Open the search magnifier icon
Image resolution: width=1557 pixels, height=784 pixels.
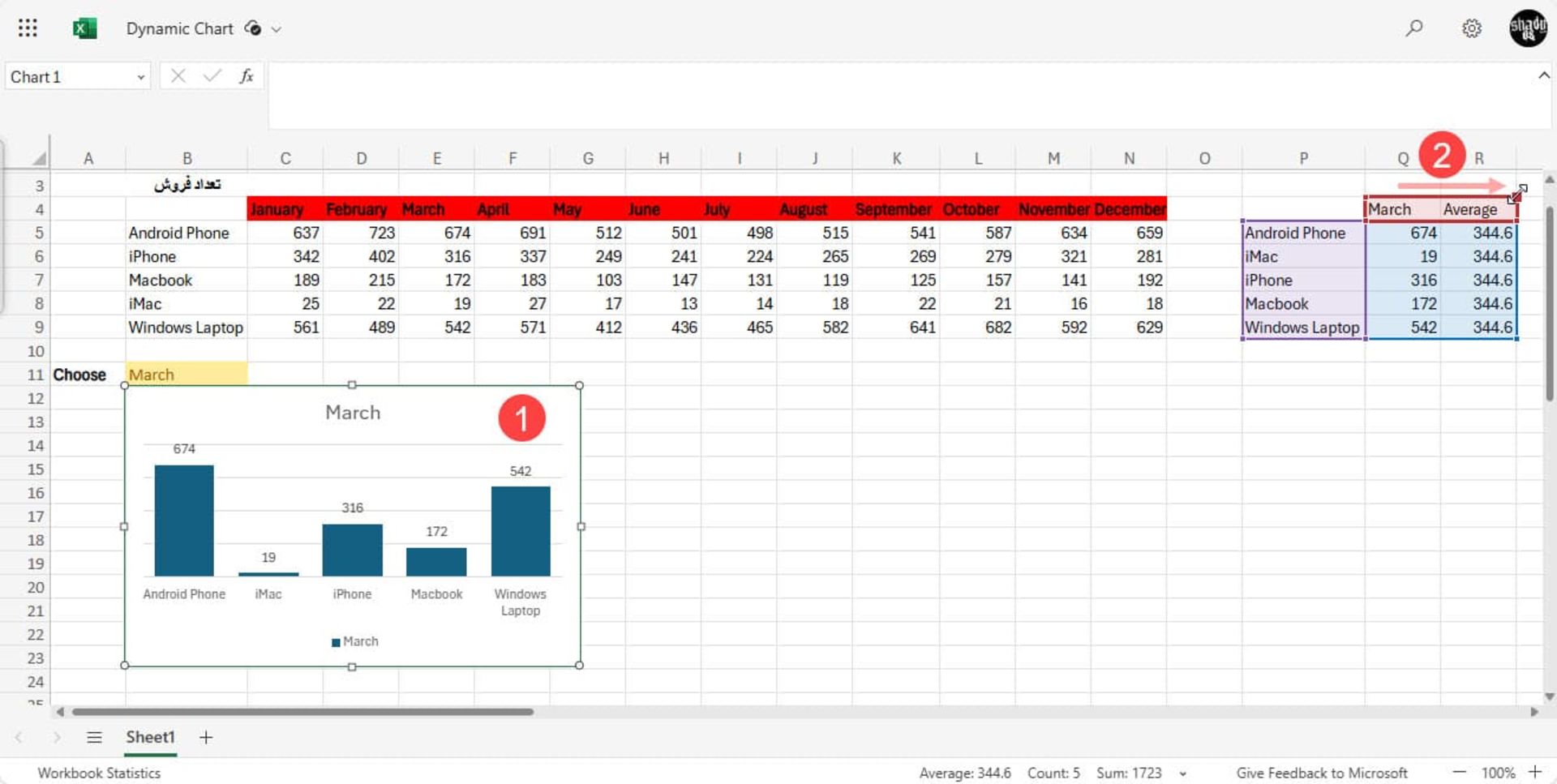(1414, 28)
